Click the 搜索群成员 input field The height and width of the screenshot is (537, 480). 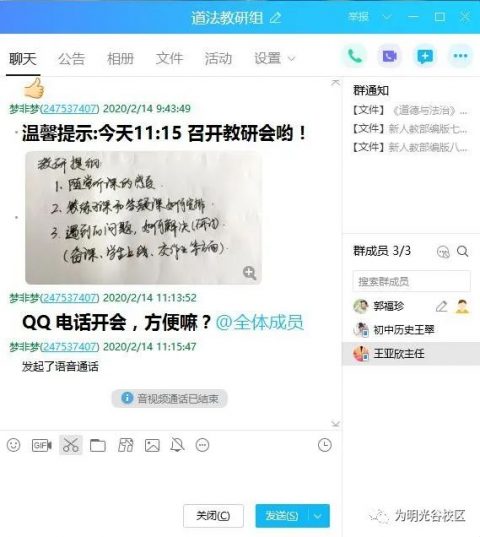pyautogui.click(x=411, y=282)
